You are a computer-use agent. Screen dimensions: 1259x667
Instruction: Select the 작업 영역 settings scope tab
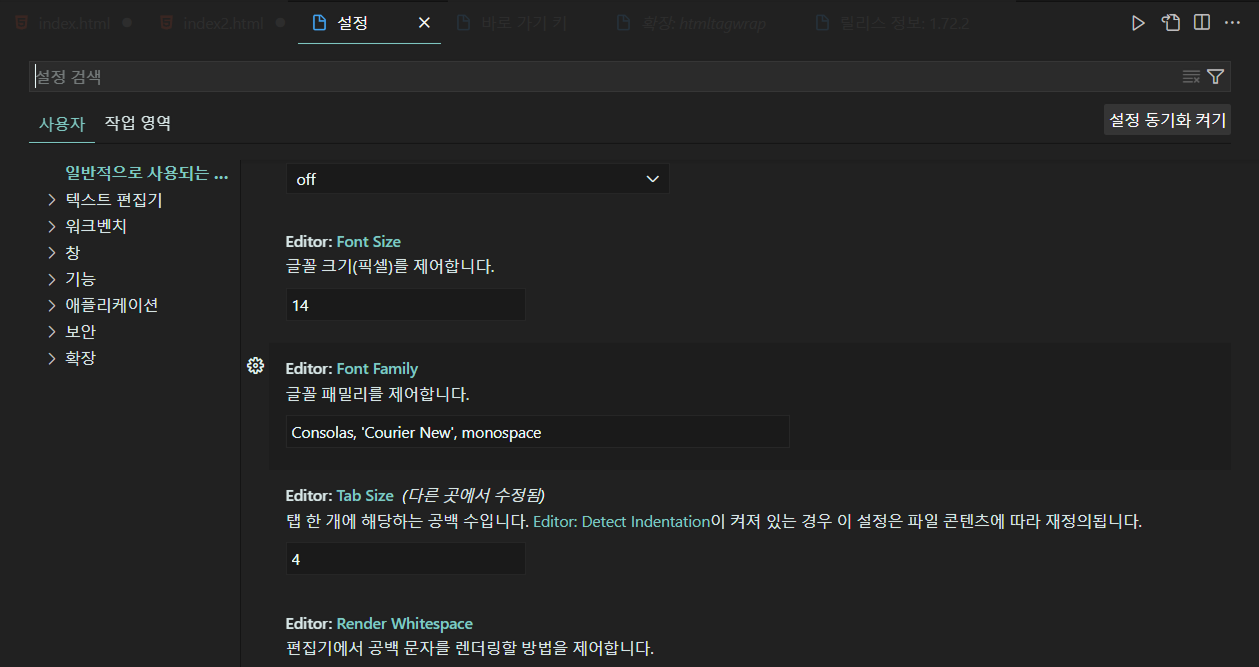tap(138, 124)
